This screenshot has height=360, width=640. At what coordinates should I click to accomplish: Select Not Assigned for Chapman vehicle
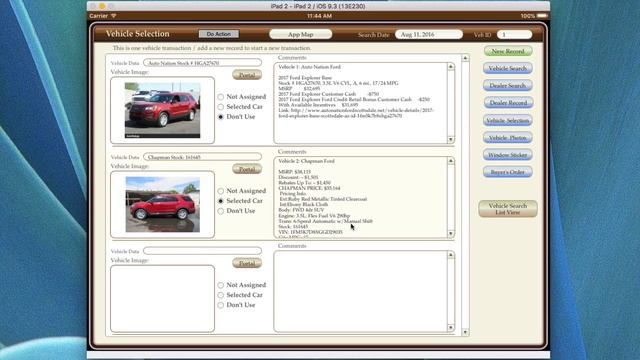(x=221, y=191)
